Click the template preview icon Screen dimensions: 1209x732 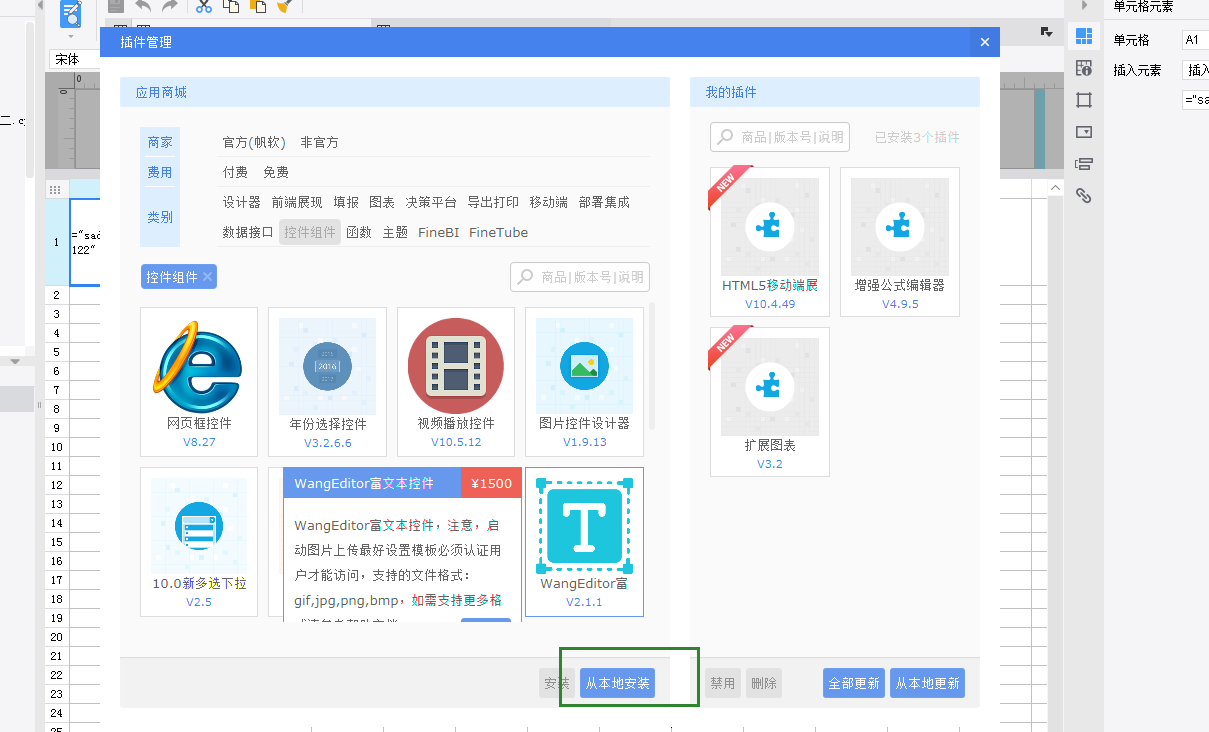pos(71,13)
